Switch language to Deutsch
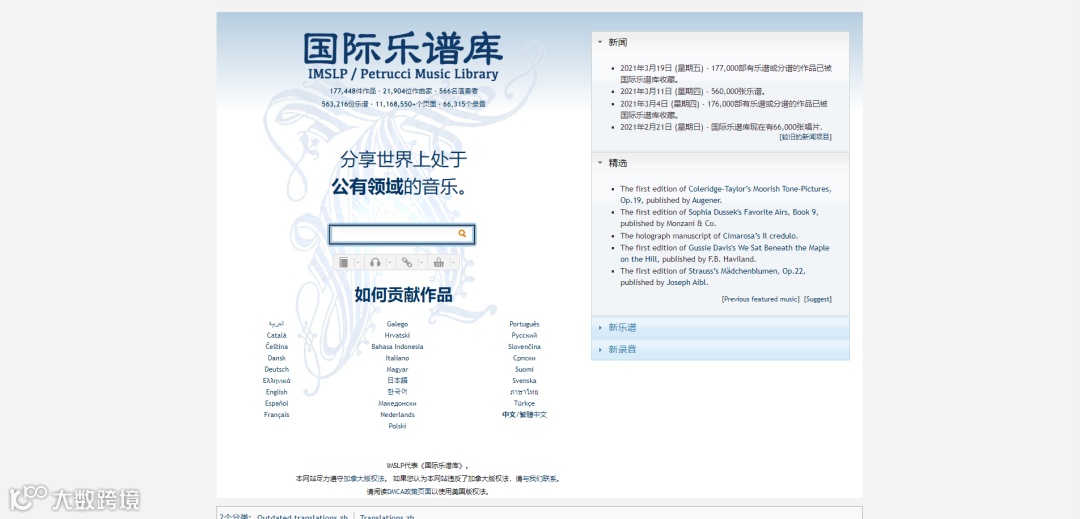1080x519 pixels. coord(276,370)
